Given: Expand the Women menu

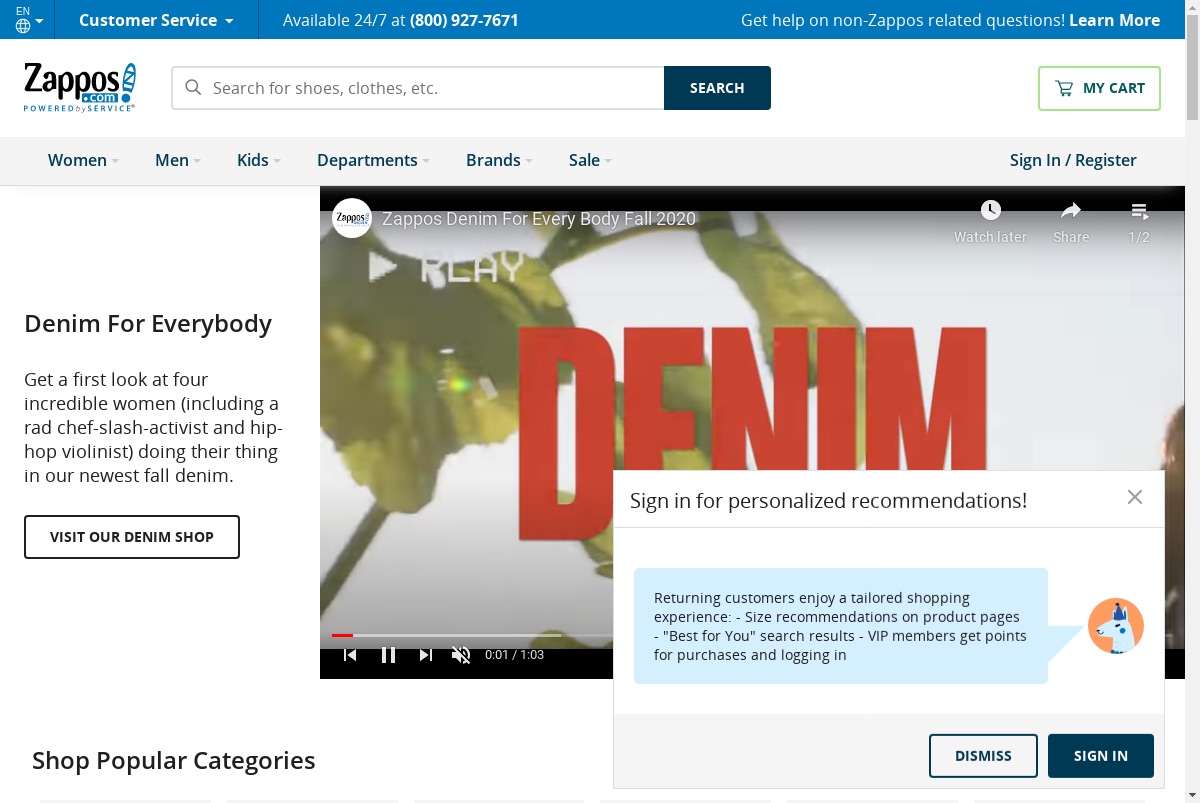Looking at the screenshot, I should [x=83, y=160].
